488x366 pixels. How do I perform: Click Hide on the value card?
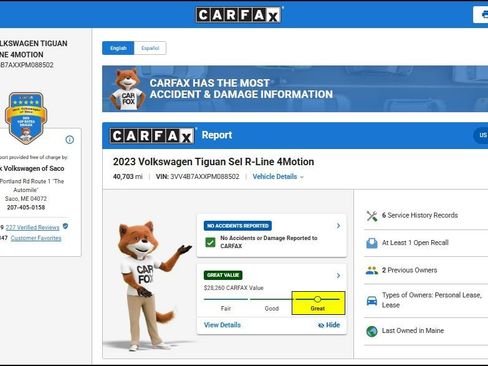[x=329, y=325]
